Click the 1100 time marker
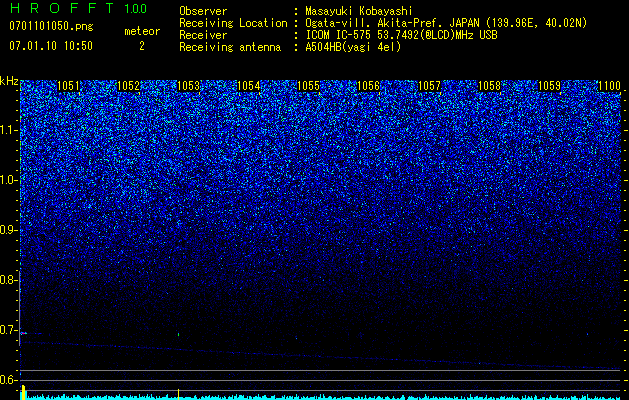The width and height of the screenshot is (629, 400). point(609,86)
